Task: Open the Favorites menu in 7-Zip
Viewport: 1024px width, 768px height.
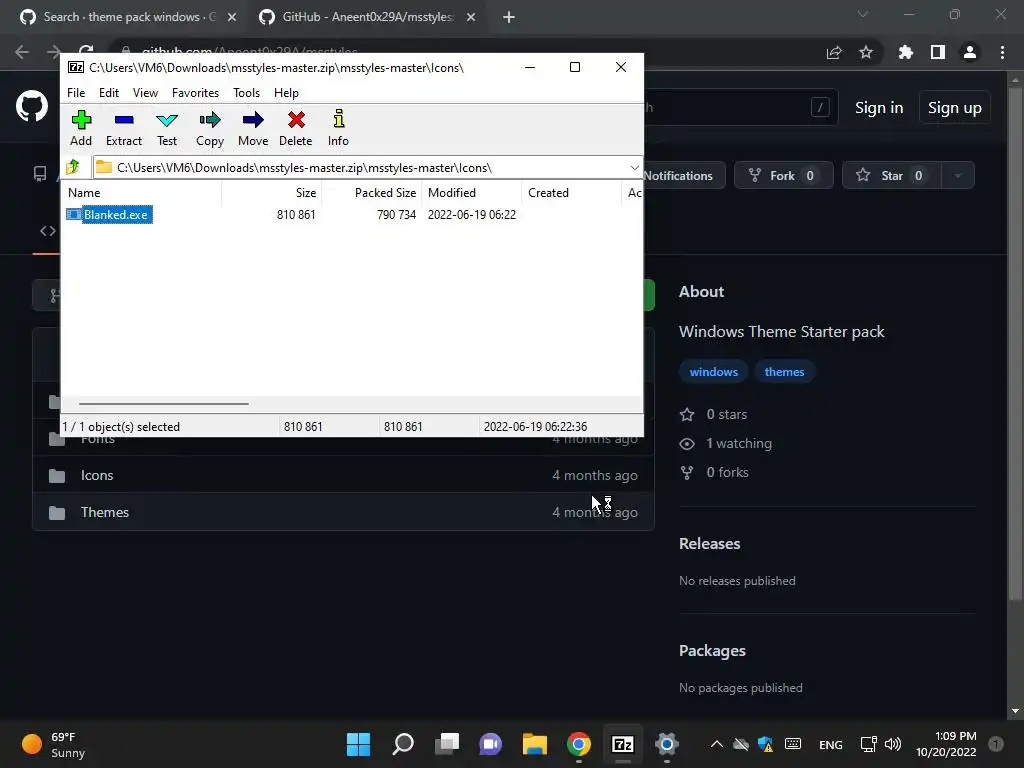Action: 195,93
